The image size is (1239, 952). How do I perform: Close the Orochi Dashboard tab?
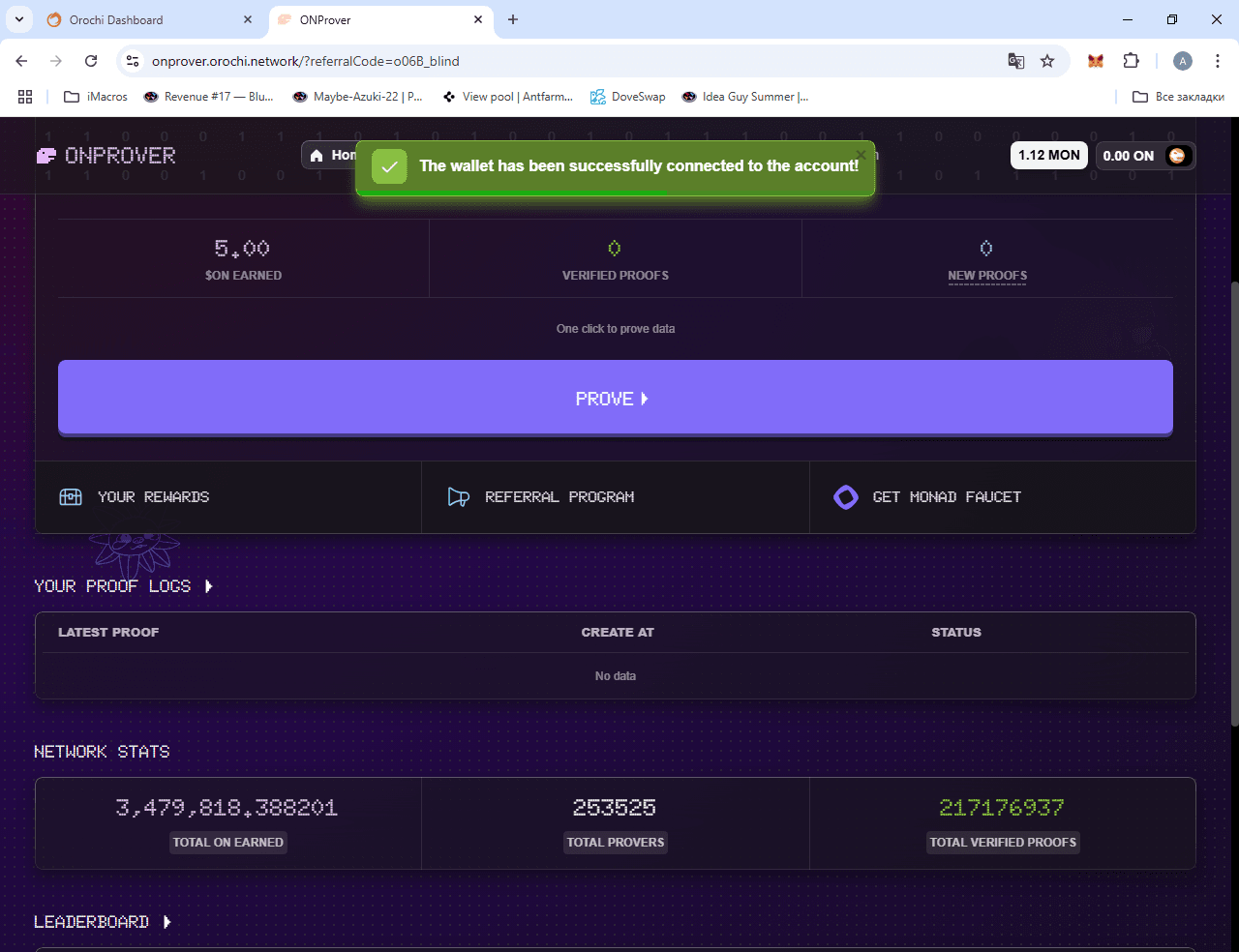click(x=248, y=19)
